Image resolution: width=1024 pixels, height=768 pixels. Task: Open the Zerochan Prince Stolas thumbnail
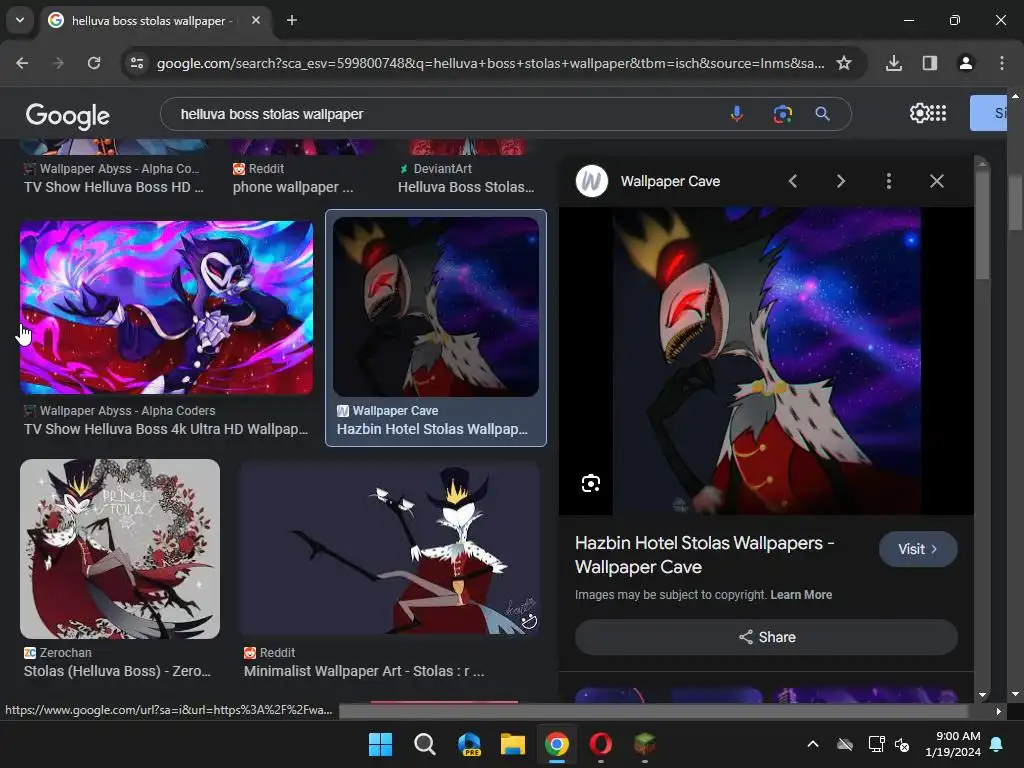(x=120, y=549)
